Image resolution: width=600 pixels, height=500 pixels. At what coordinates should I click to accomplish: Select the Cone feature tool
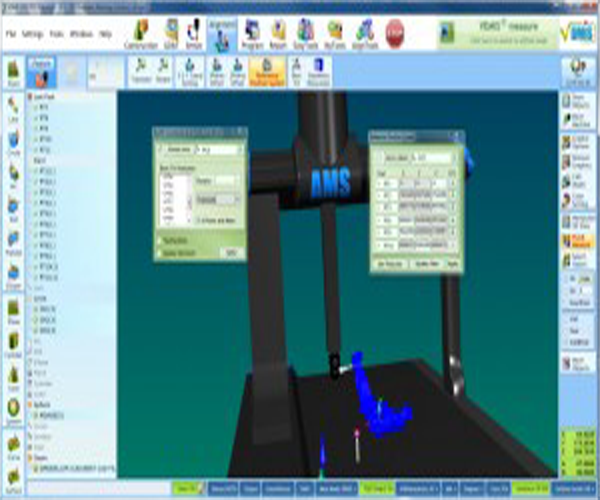pyautogui.click(x=13, y=379)
